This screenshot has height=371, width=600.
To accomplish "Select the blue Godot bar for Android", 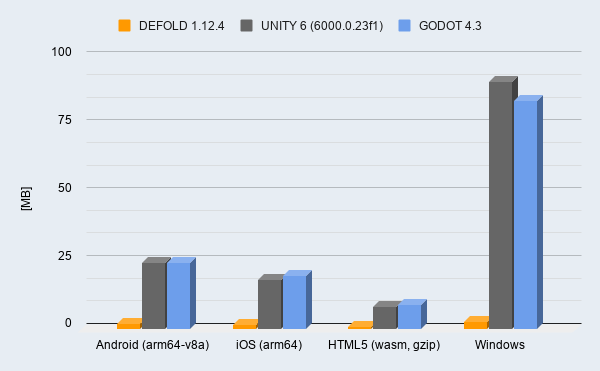I will coord(179,293).
